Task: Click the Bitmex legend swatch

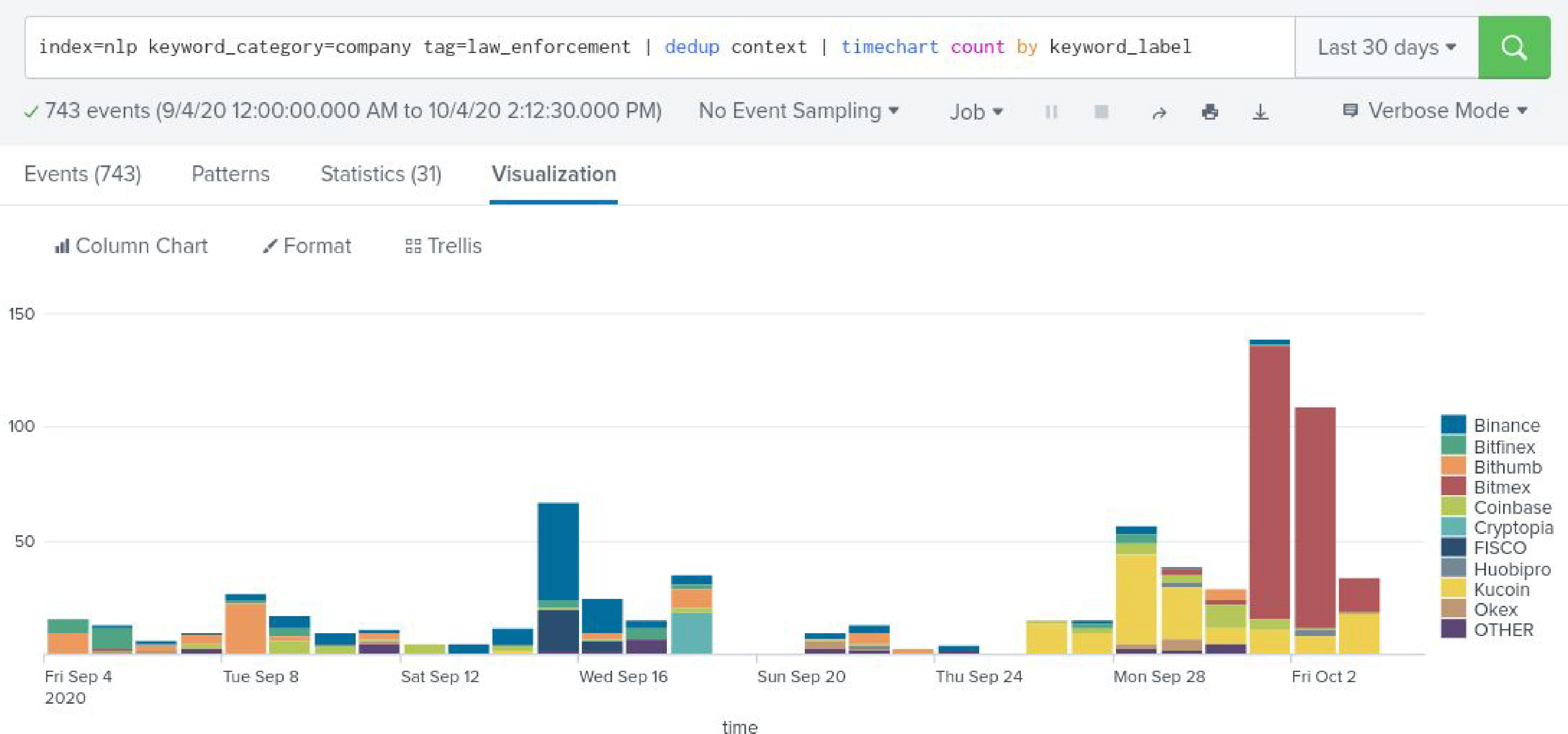Action: click(1453, 486)
